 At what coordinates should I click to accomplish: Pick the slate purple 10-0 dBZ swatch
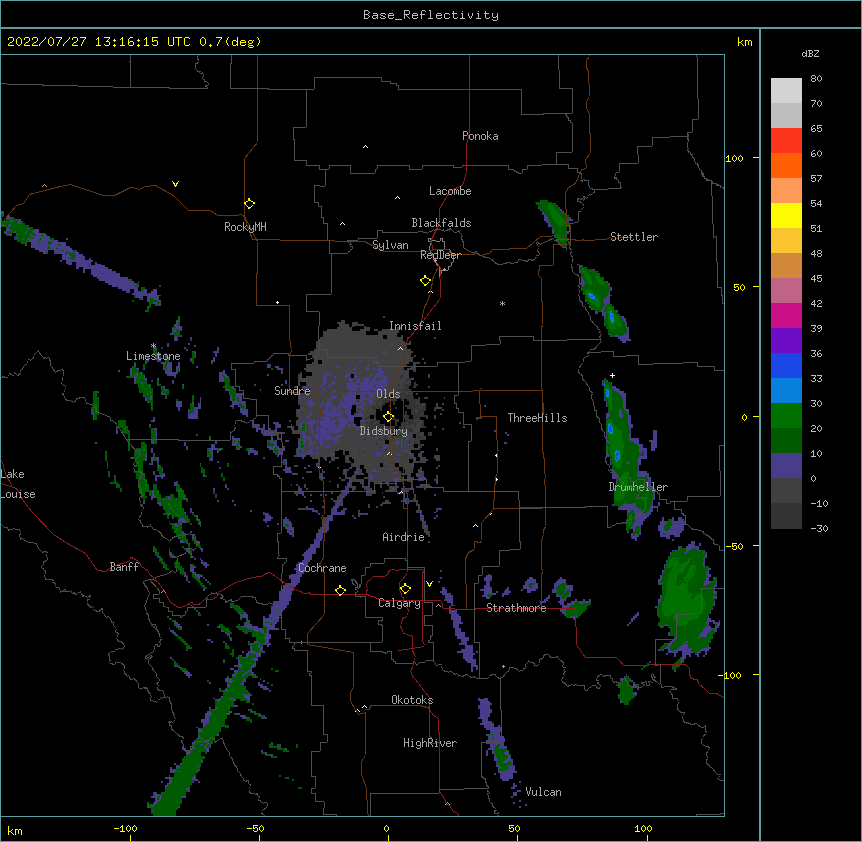[786, 466]
